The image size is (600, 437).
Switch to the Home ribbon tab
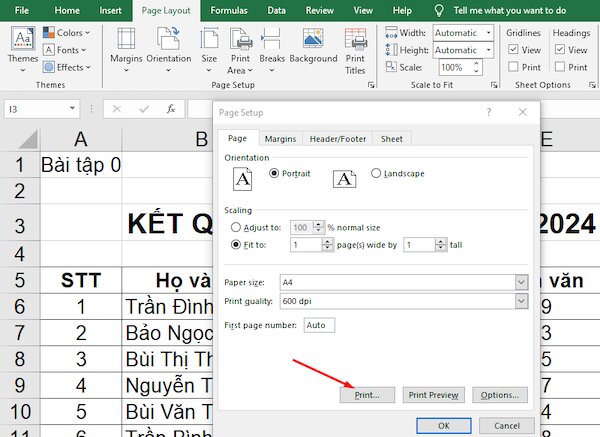pos(67,10)
